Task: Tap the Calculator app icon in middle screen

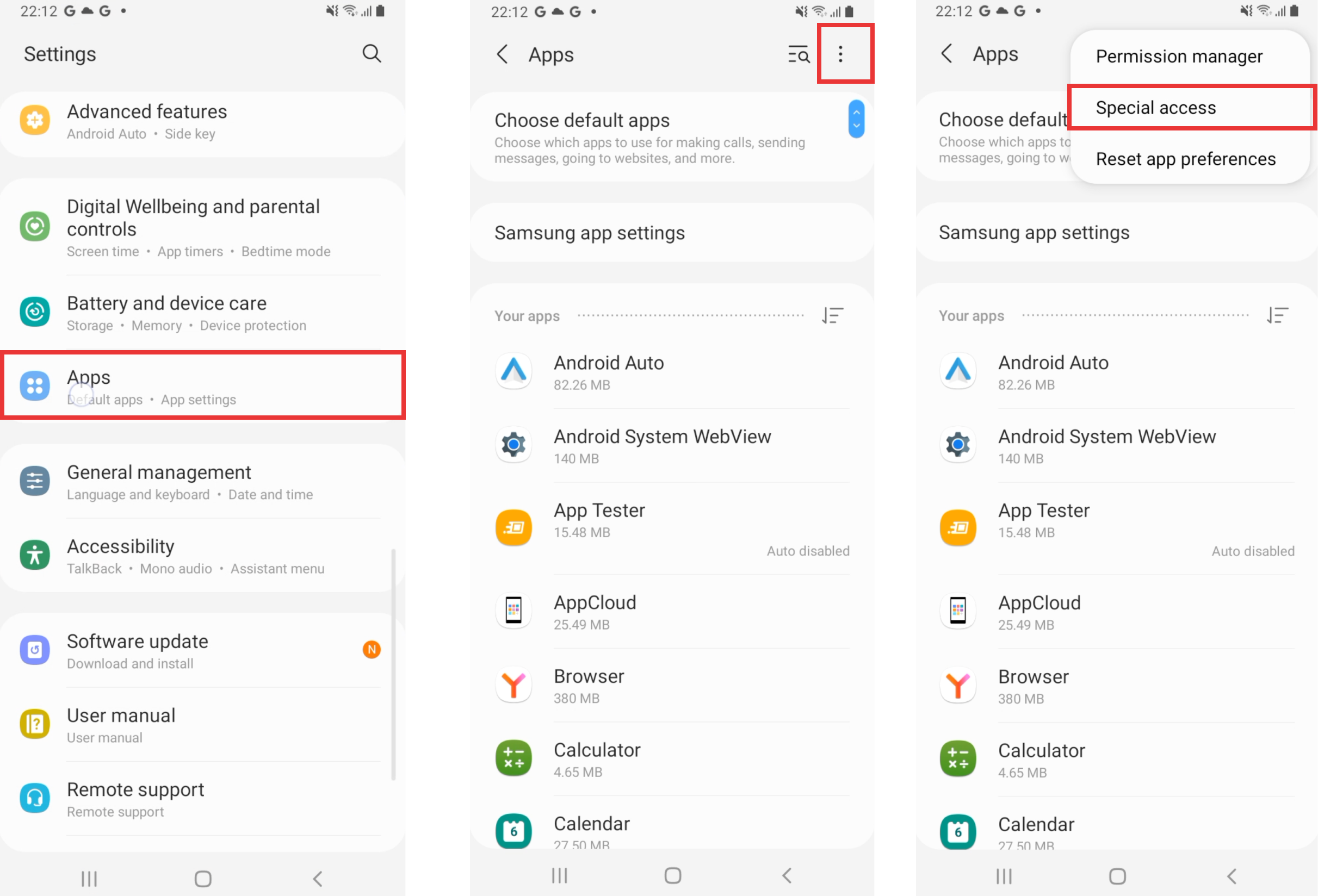Action: 513,758
